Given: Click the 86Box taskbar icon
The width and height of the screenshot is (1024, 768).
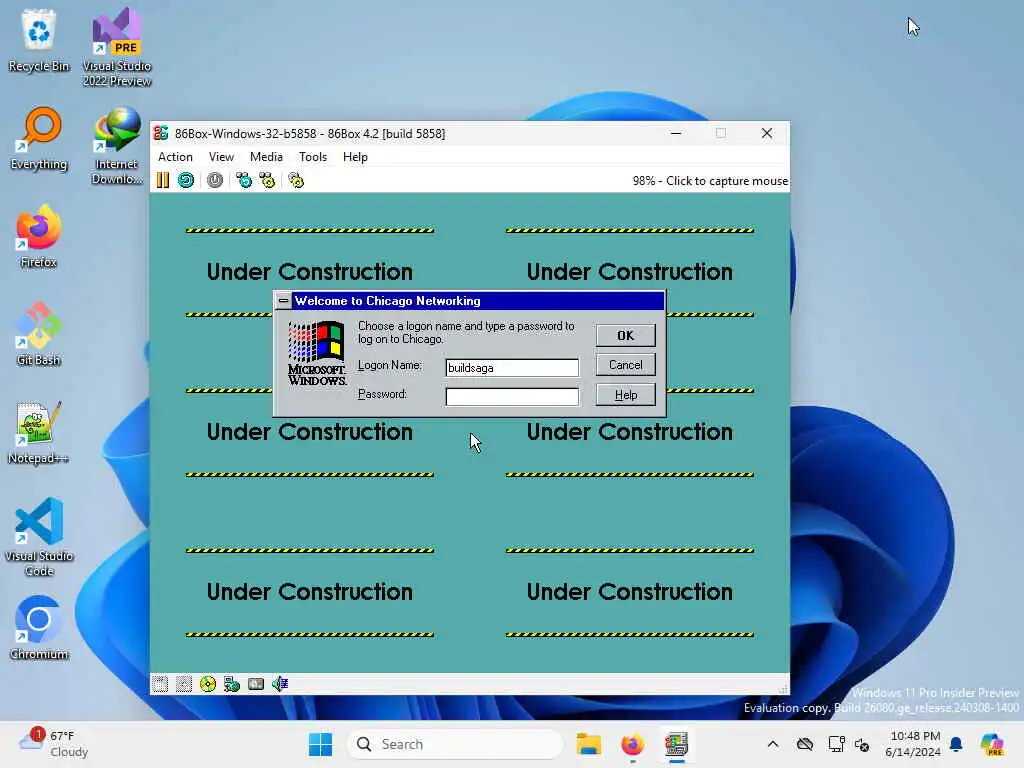Looking at the screenshot, I should [677, 744].
